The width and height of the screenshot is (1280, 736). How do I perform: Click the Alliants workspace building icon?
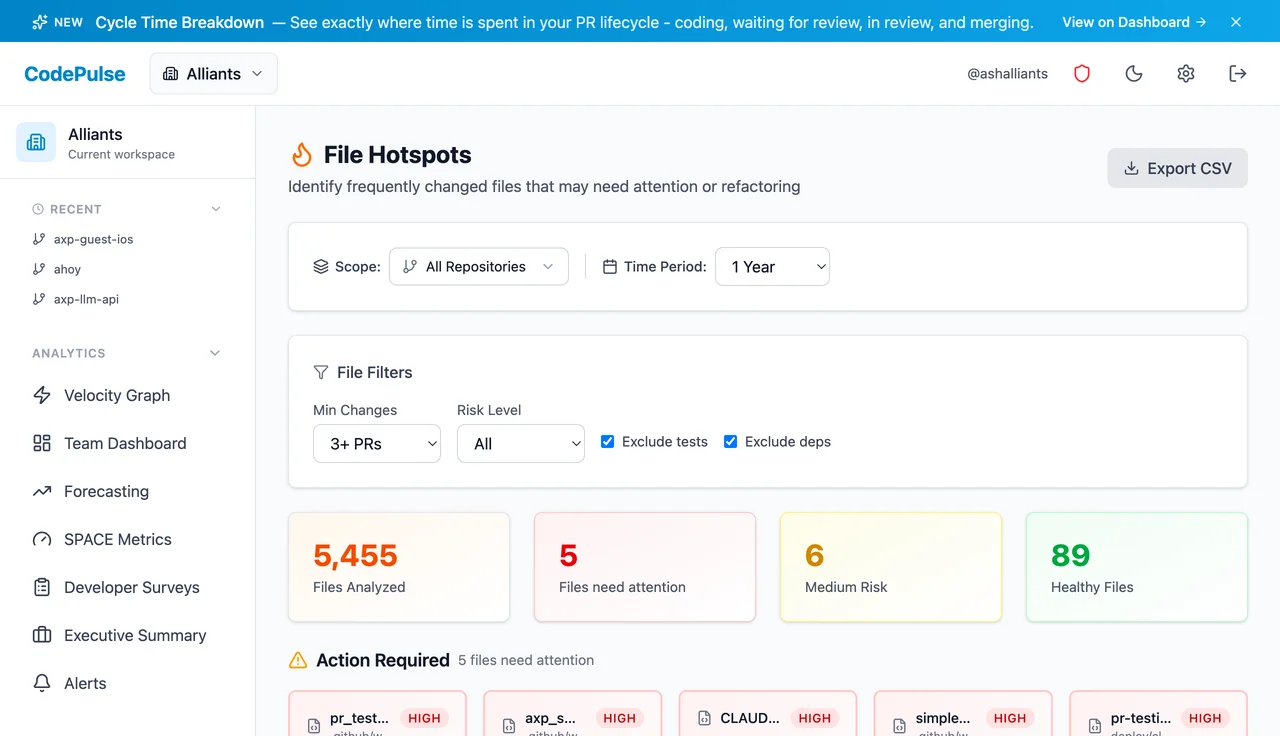(36, 142)
